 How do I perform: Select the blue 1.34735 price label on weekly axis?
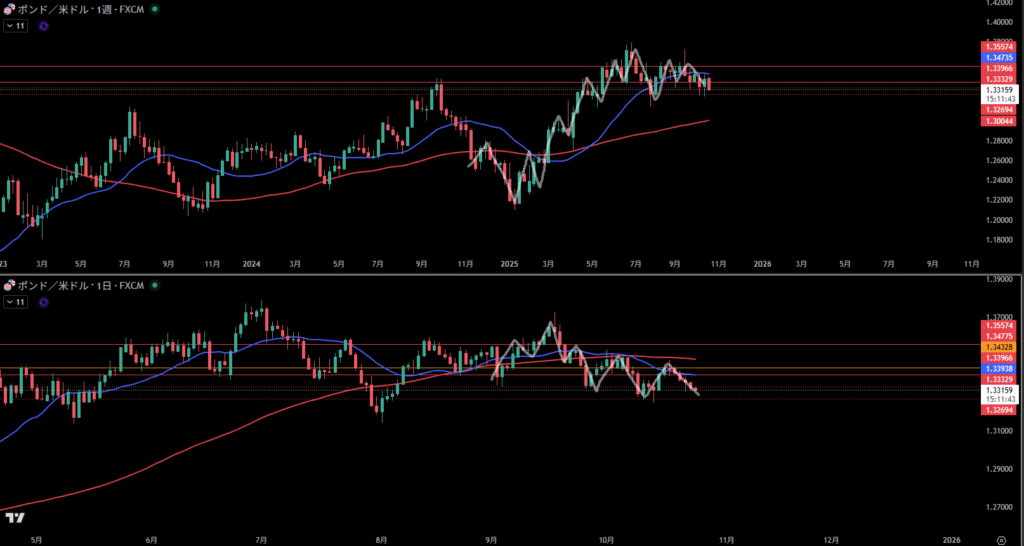[1000, 58]
